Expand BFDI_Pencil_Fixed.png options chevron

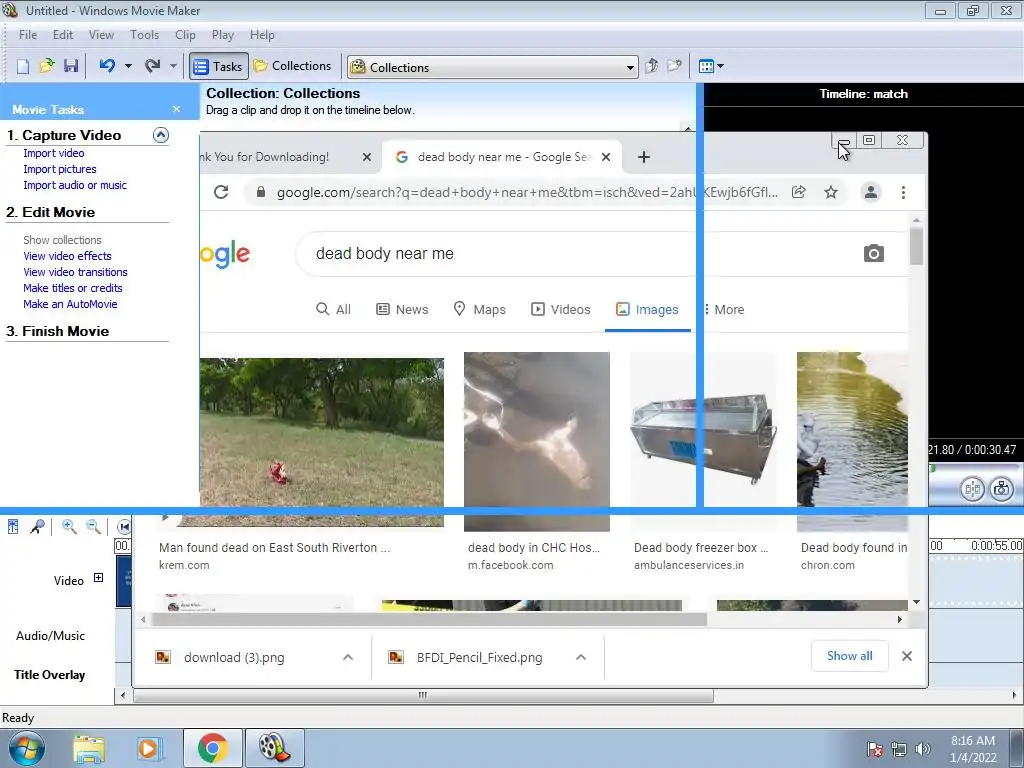(x=581, y=657)
